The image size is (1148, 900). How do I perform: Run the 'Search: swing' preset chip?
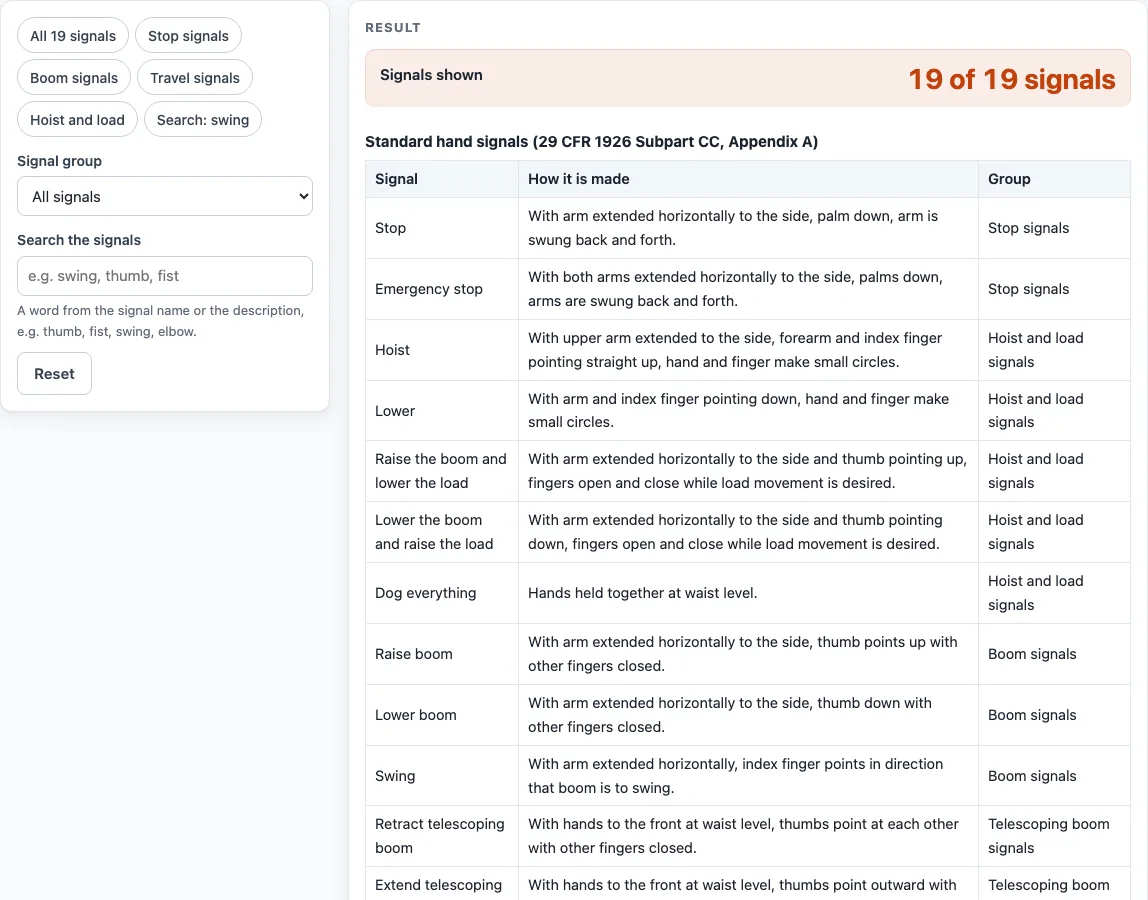tap(203, 119)
